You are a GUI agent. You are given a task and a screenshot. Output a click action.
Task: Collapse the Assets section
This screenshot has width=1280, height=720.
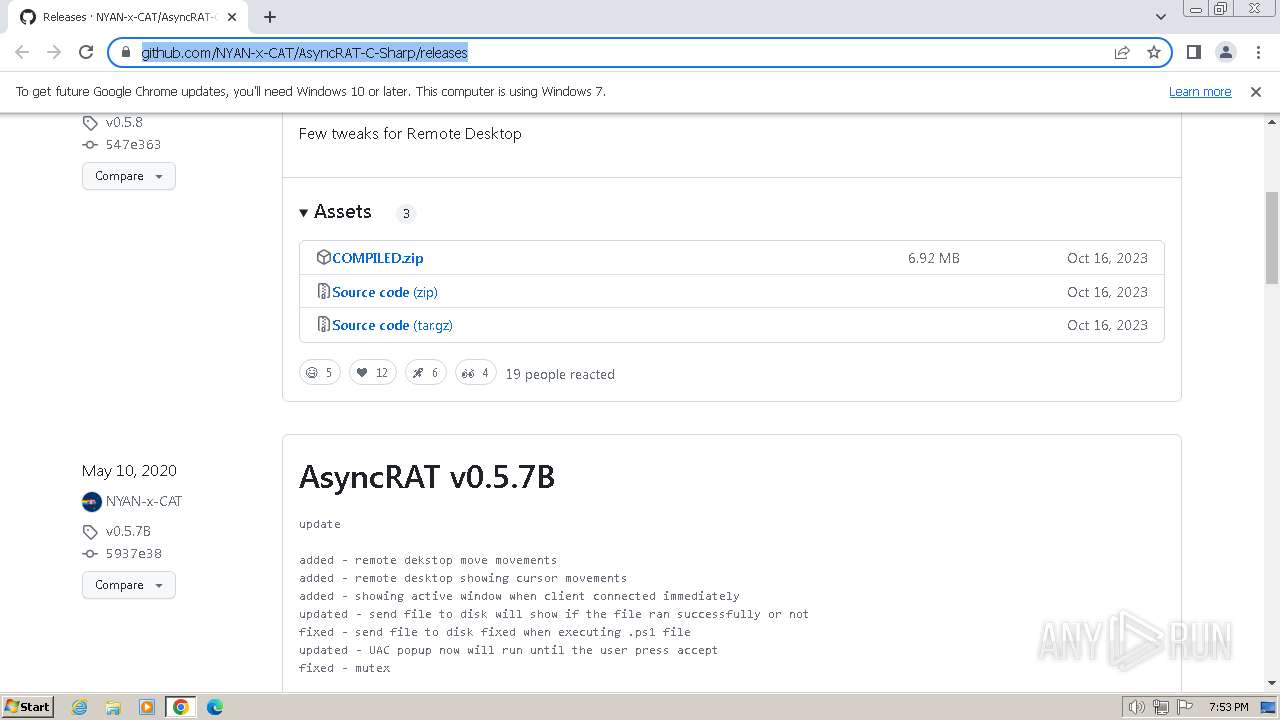pyautogui.click(x=335, y=212)
